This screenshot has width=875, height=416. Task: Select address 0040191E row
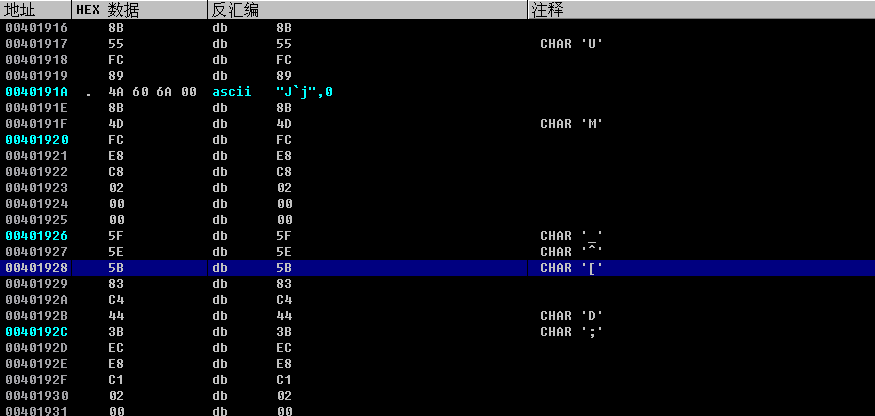(438, 108)
